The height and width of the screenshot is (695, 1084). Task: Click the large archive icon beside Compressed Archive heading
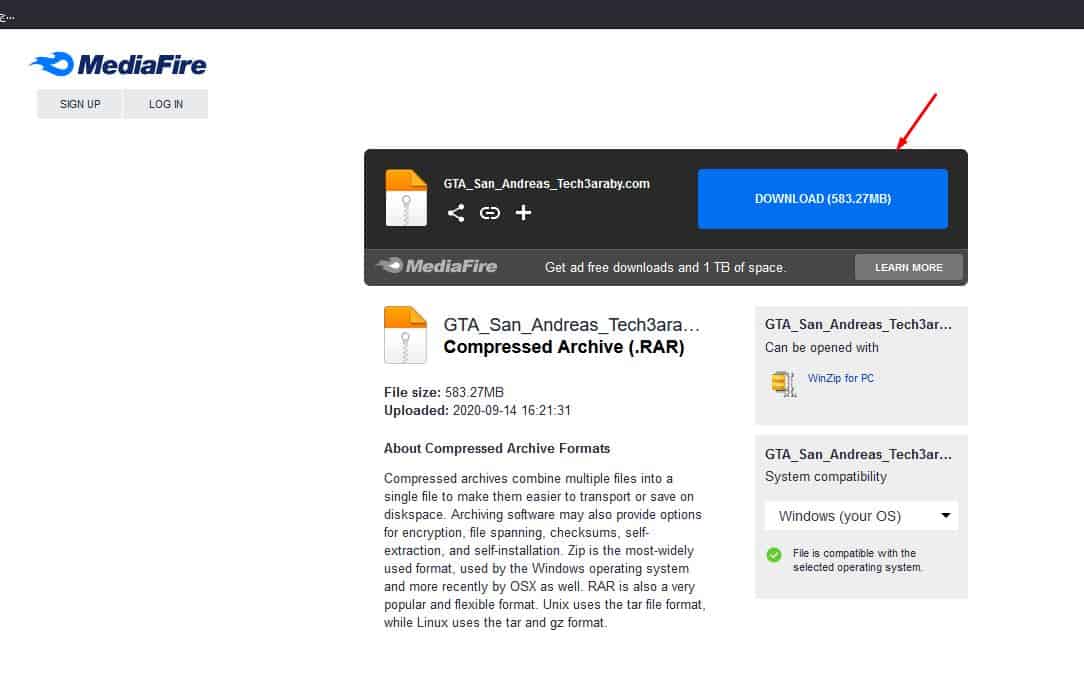click(405, 335)
